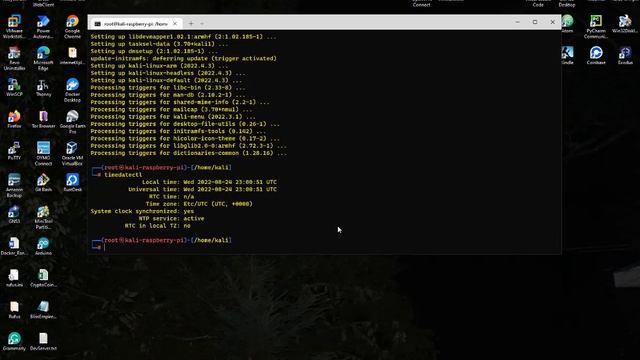Select Rufus desktop file icon
This screenshot has height=360, width=640.
pyautogui.click(x=14, y=310)
